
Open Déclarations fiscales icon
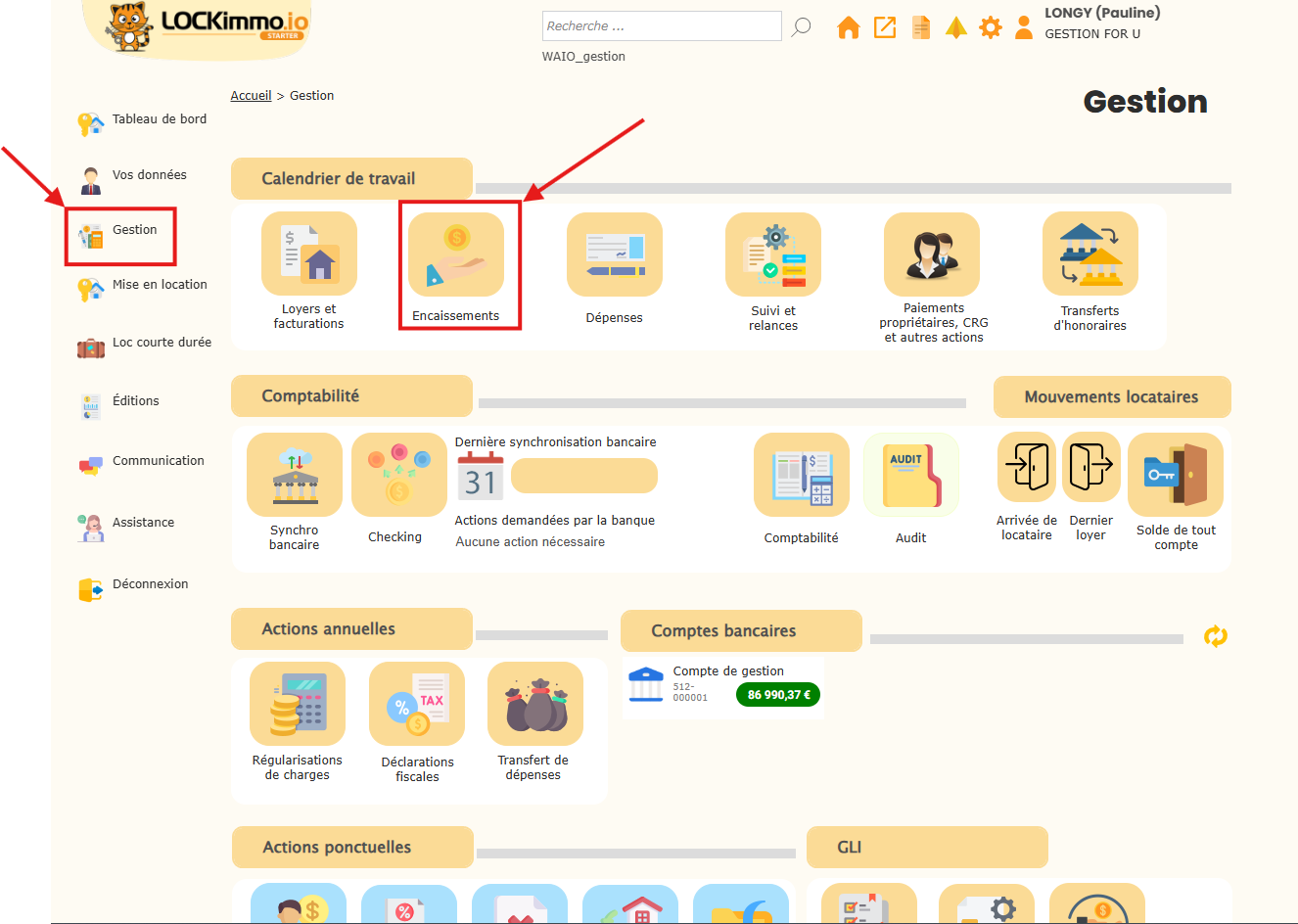[417, 704]
